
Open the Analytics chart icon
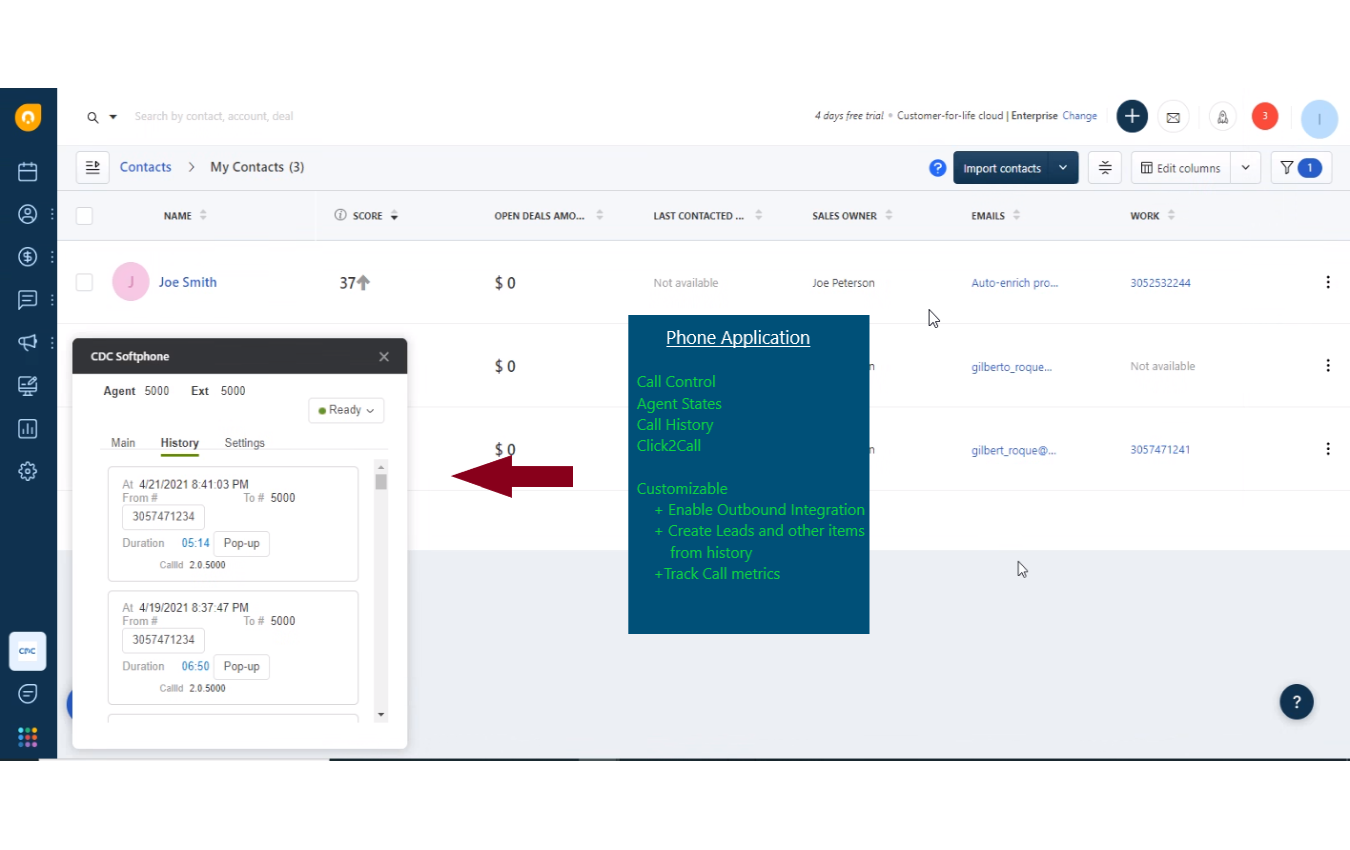(x=27, y=428)
